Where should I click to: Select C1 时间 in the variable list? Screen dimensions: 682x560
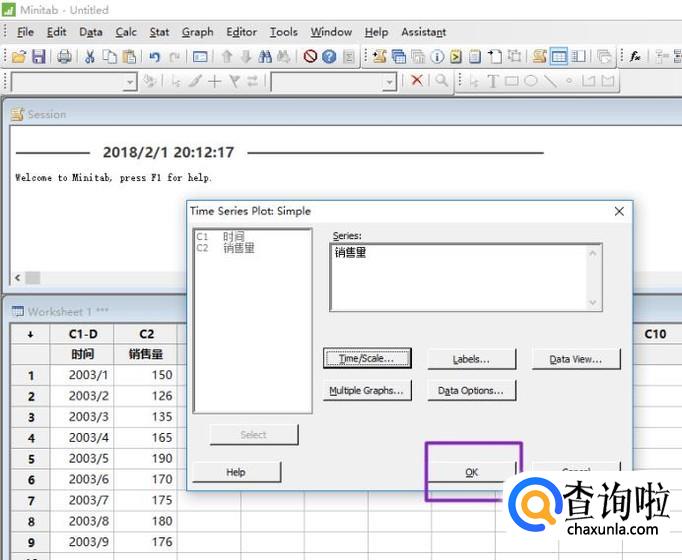[221, 237]
